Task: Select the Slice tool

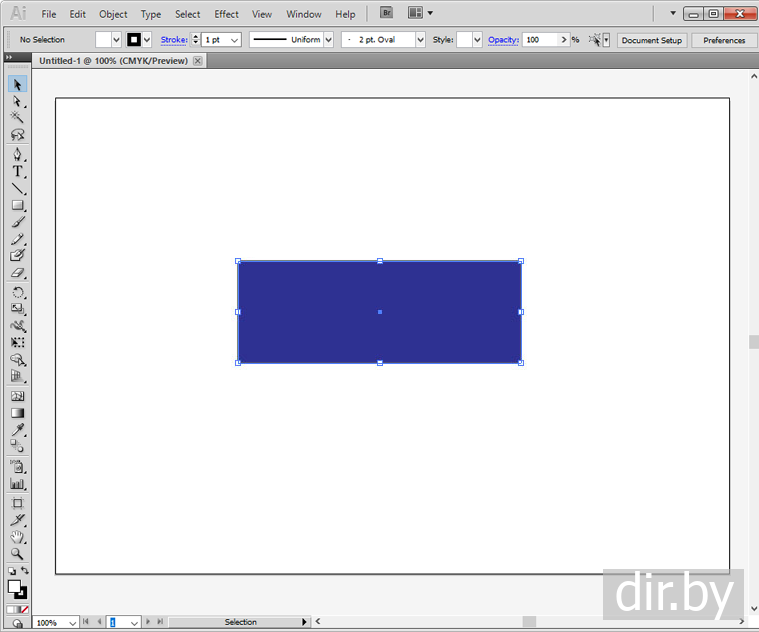Action: 17,520
